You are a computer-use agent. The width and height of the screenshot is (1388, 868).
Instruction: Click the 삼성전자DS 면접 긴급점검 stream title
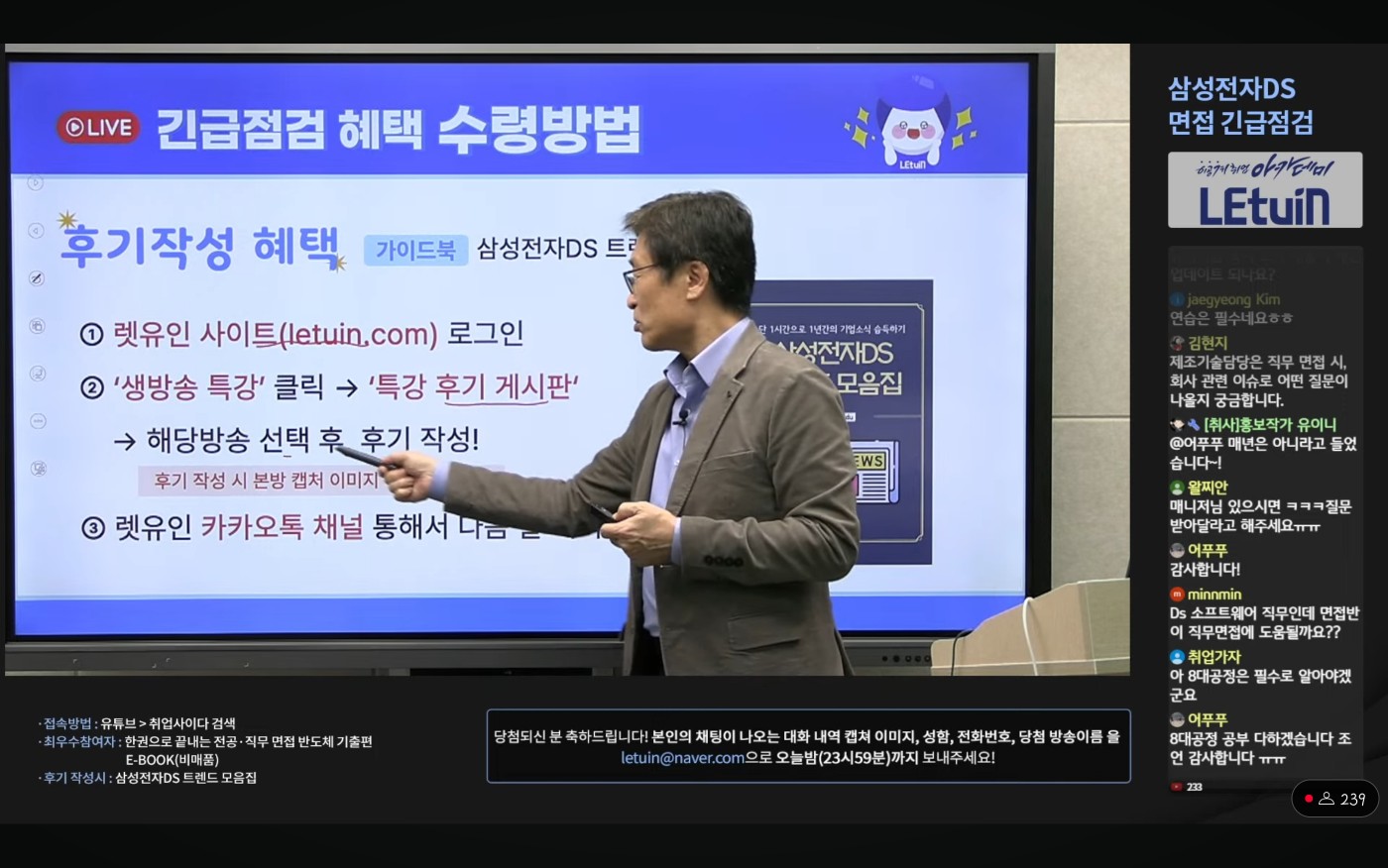point(1240,105)
